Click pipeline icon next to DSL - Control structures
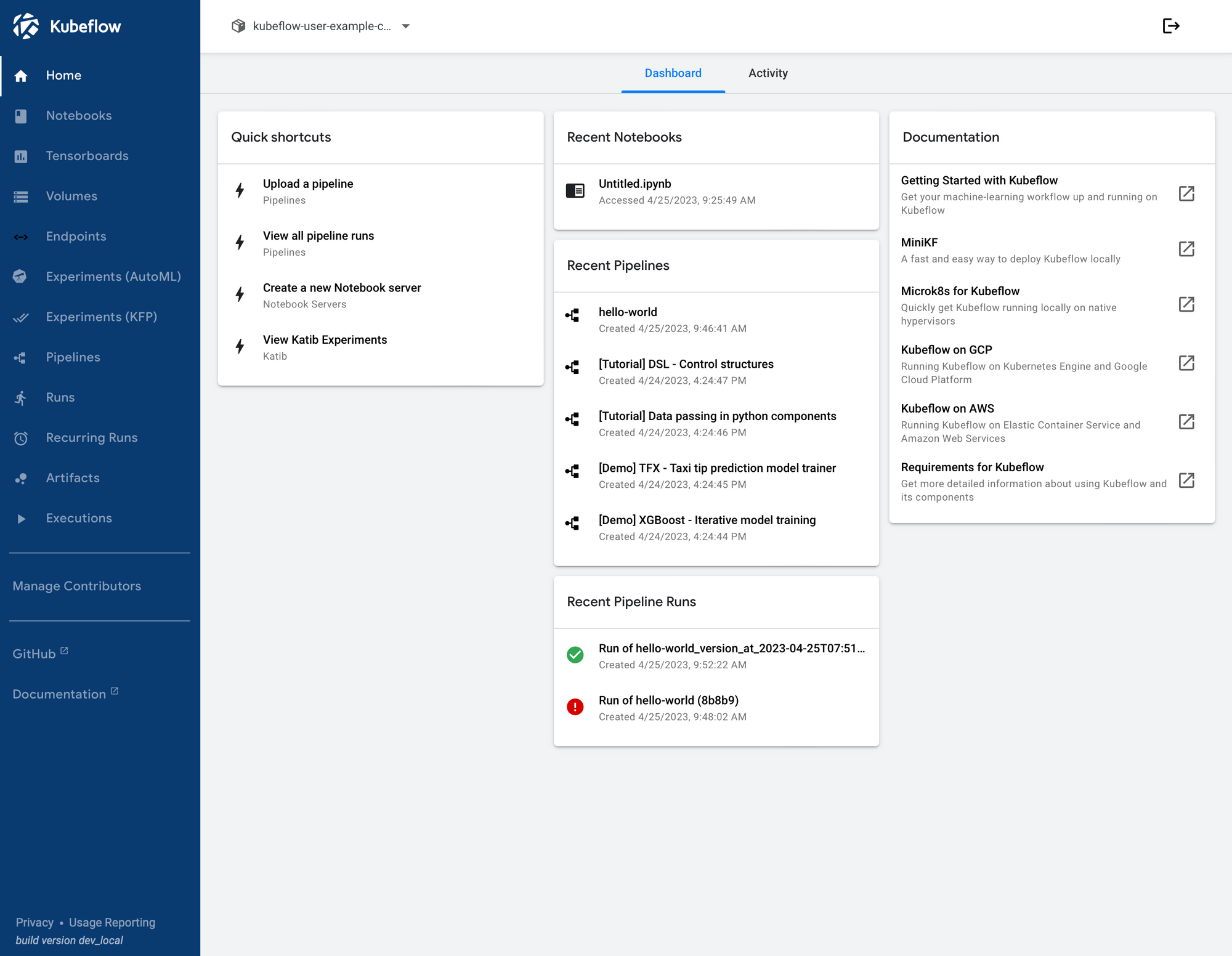 572,368
